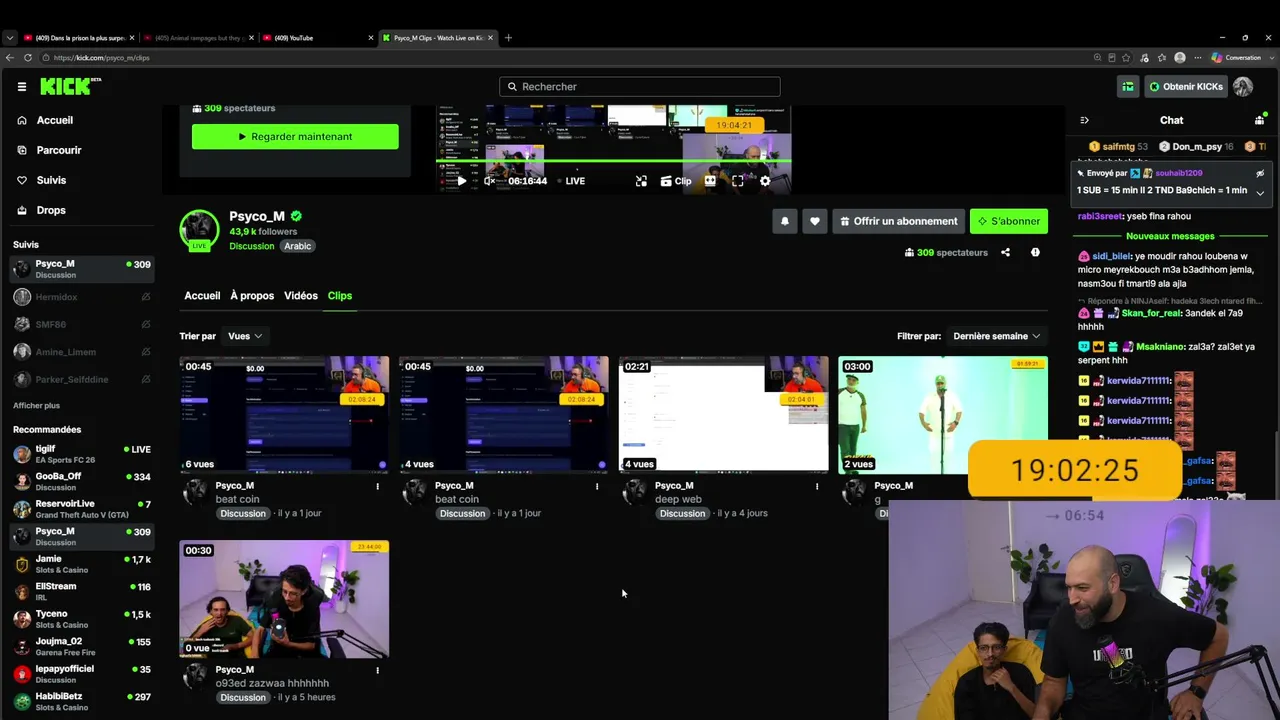Follow Psyco_M with the heart button
This screenshot has width=1280, height=720.
tap(815, 221)
